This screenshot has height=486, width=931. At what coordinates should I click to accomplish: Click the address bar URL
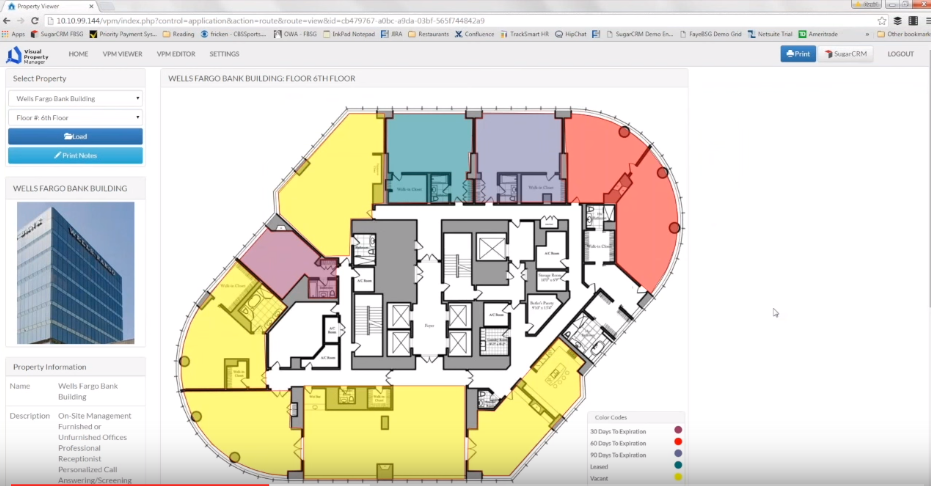pyautogui.click(x=270, y=21)
